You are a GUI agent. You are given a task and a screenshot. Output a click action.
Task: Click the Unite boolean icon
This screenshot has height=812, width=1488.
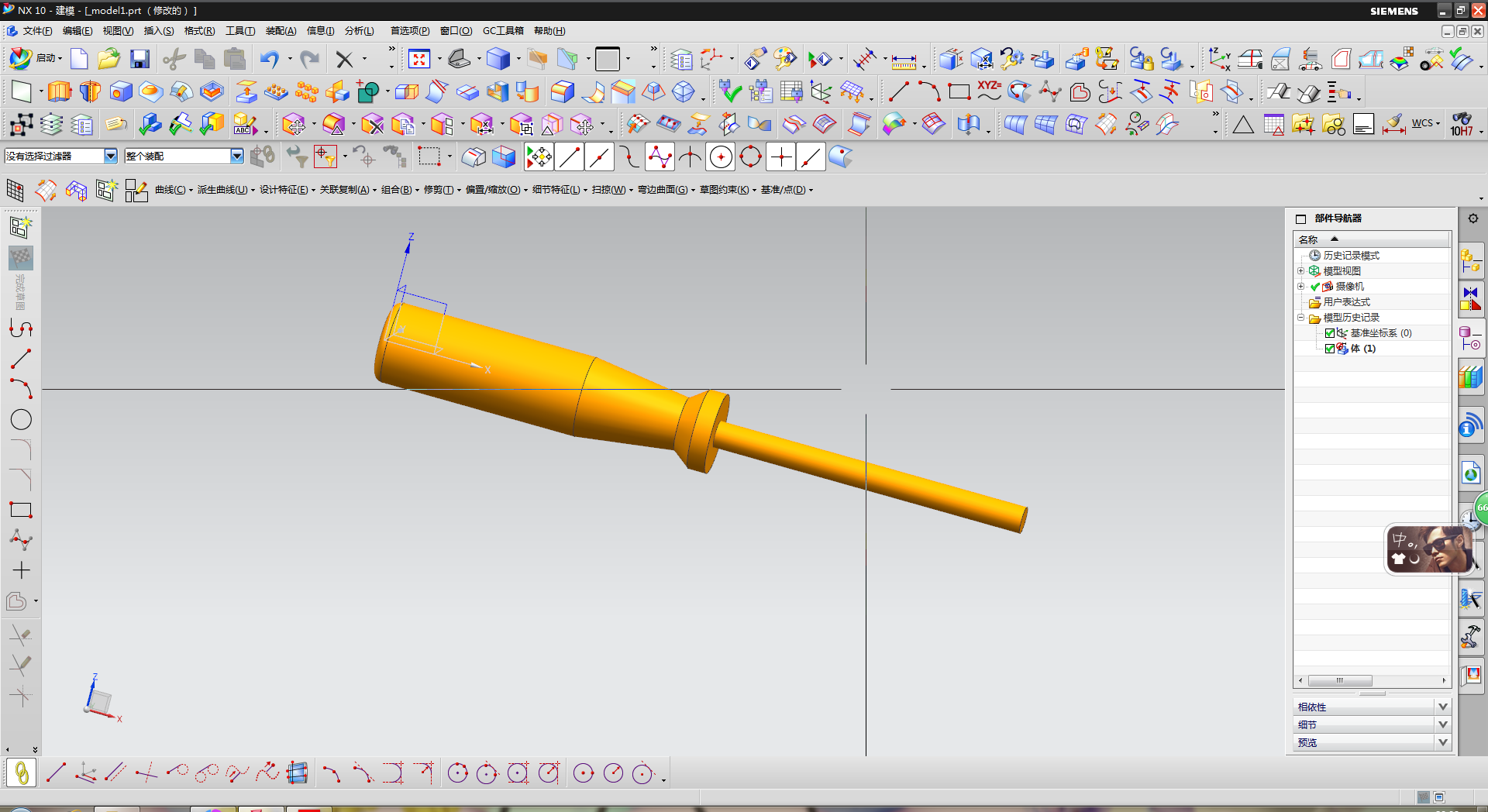tap(368, 91)
